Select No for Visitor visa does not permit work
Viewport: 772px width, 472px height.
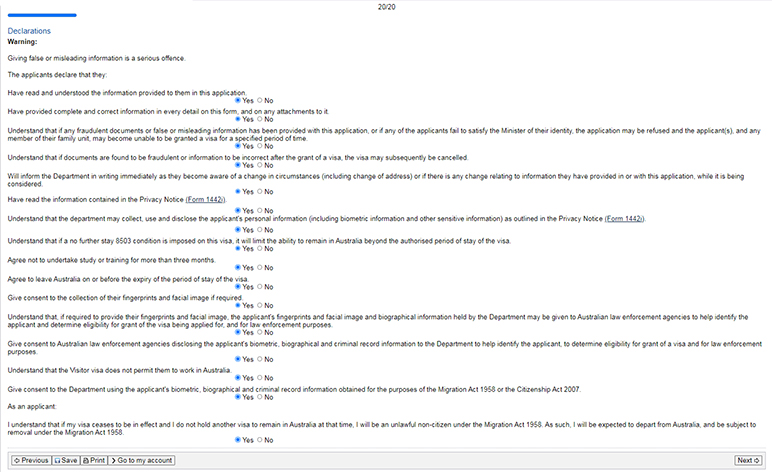click(259, 378)
